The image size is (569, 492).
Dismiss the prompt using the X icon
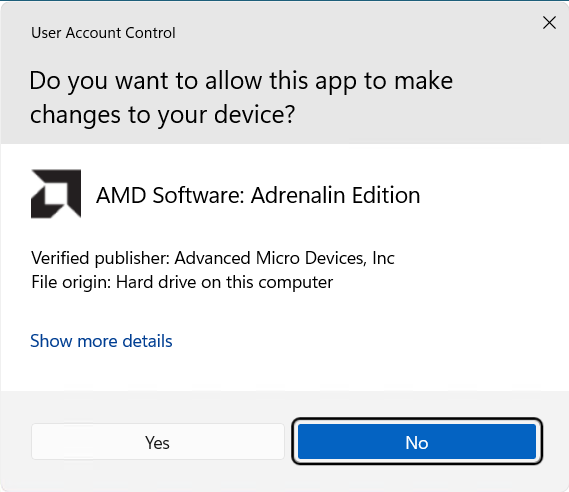coord(549,22)
